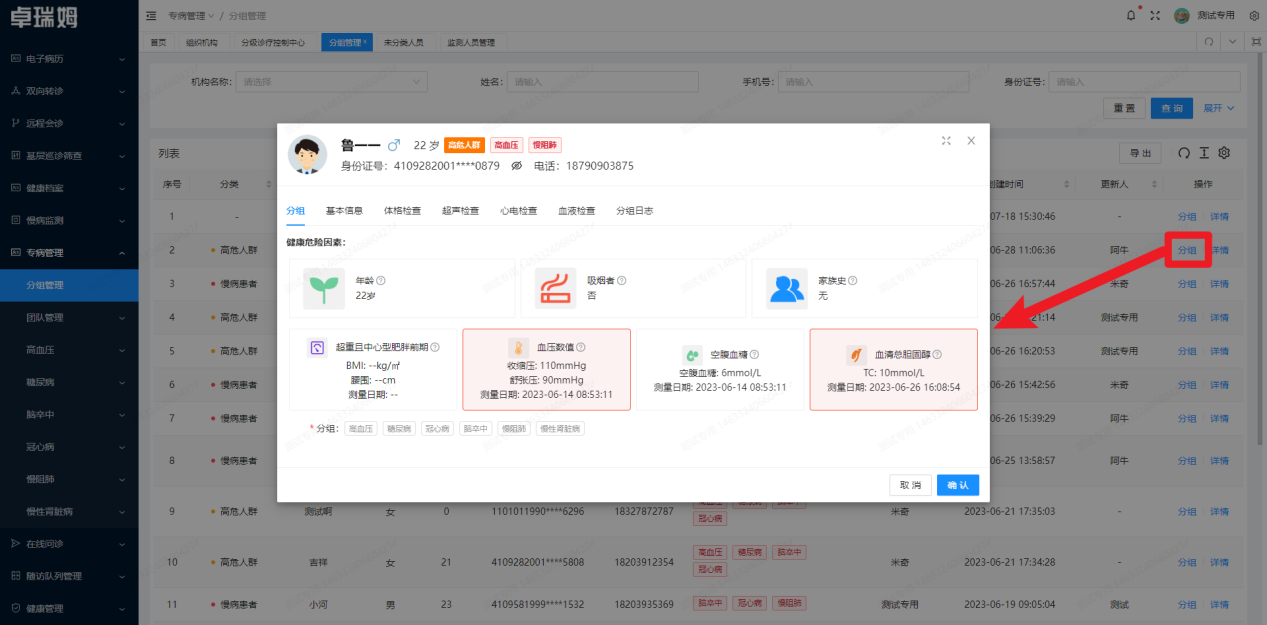The height and width of the screenshot is (625, 1267).
Task: Expand the 电子病历 sidebar menu
Action: tap(68, 59)
